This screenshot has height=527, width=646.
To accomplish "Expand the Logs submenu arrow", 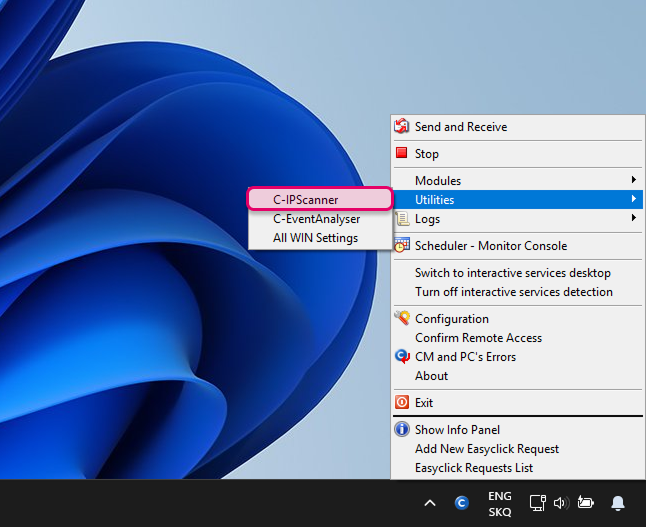I will (634, 218).
